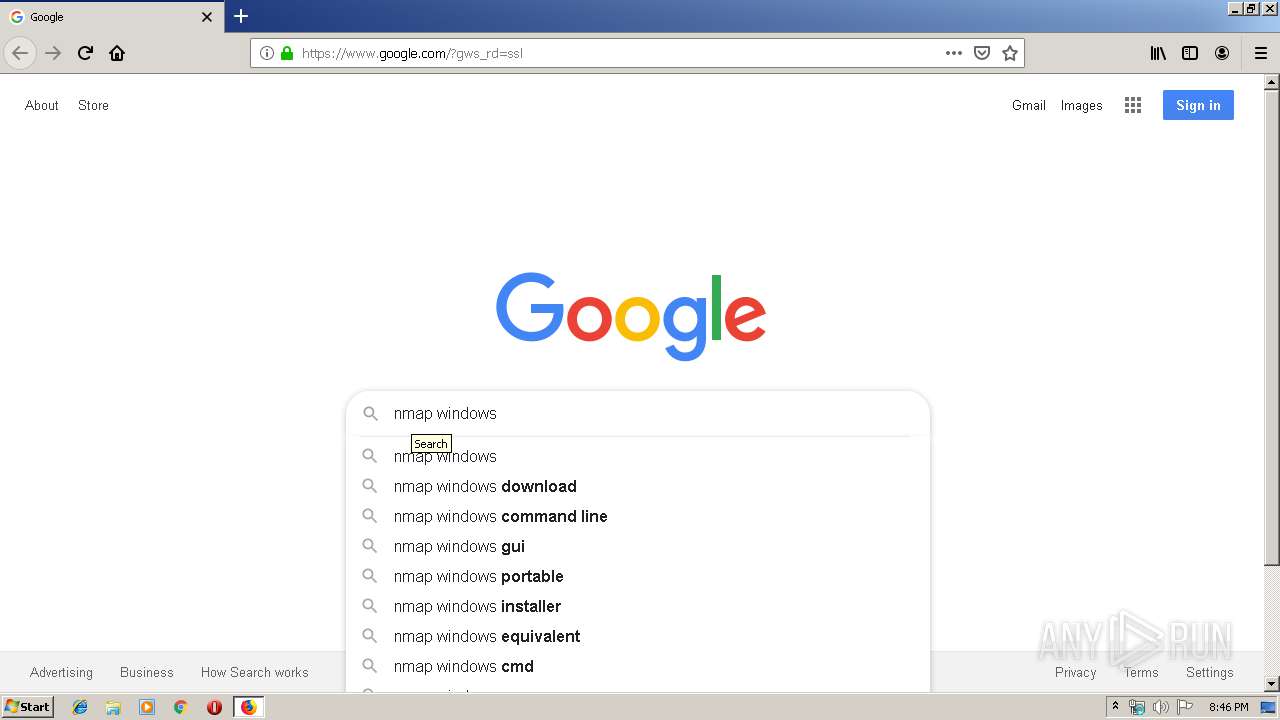The image size is (1280, 720).
Task: Open the Terms footer link
Action: click(1141, 672)
